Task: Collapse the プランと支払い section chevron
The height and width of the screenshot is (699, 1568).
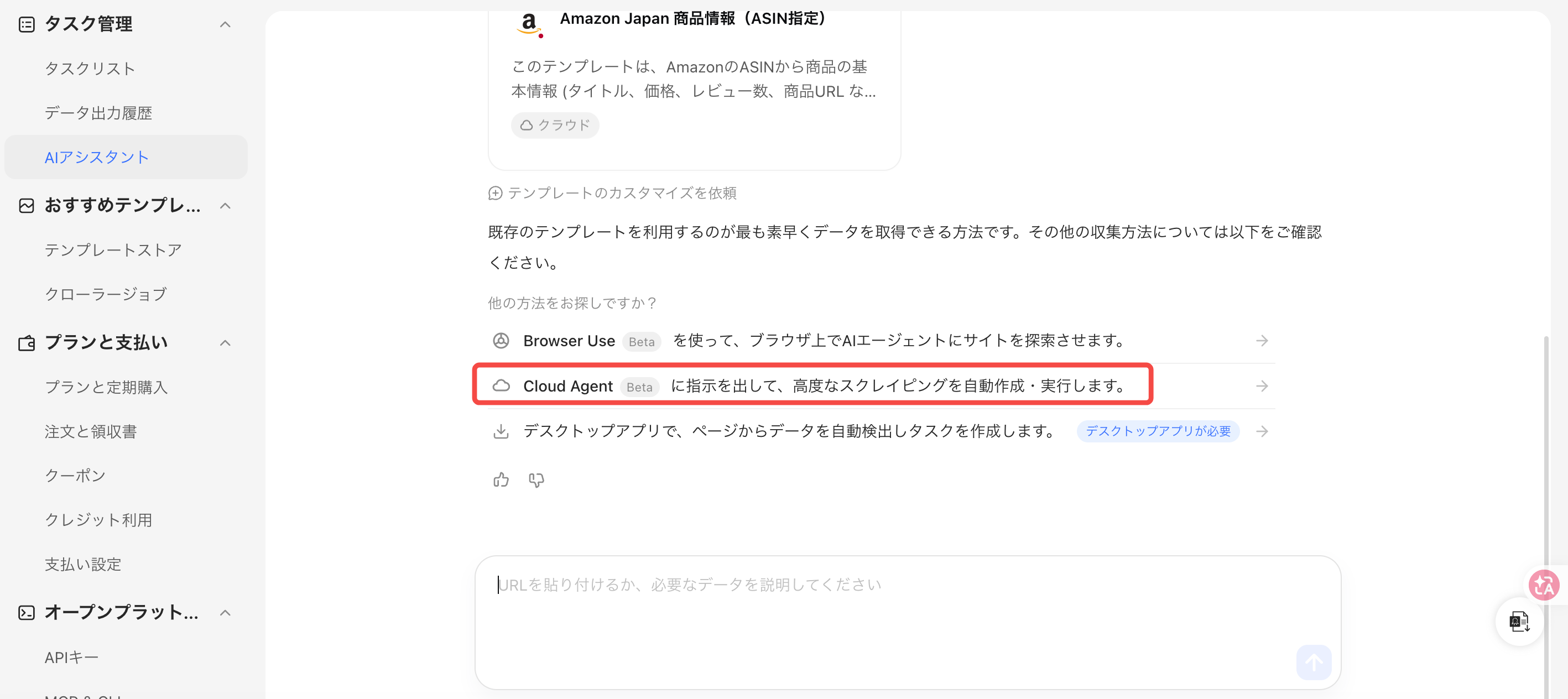Action: (x=225, y=343)
